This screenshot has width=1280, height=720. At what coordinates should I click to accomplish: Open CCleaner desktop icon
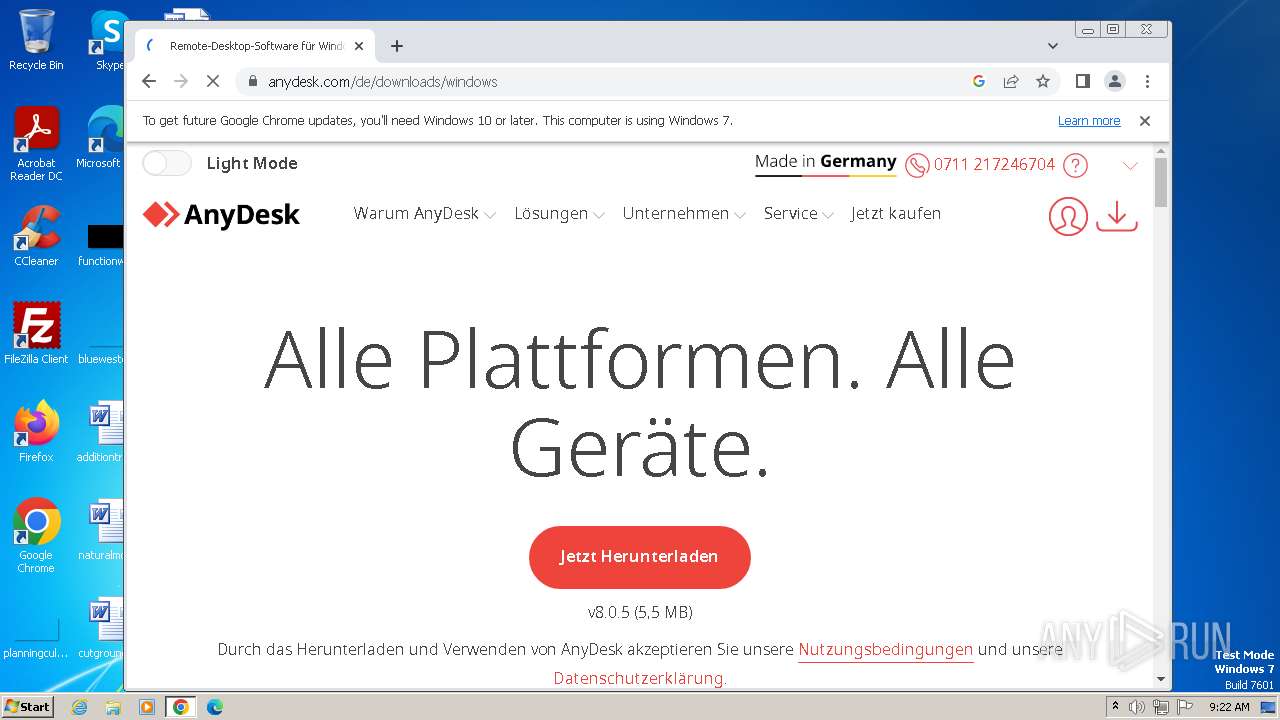point(36,236)
